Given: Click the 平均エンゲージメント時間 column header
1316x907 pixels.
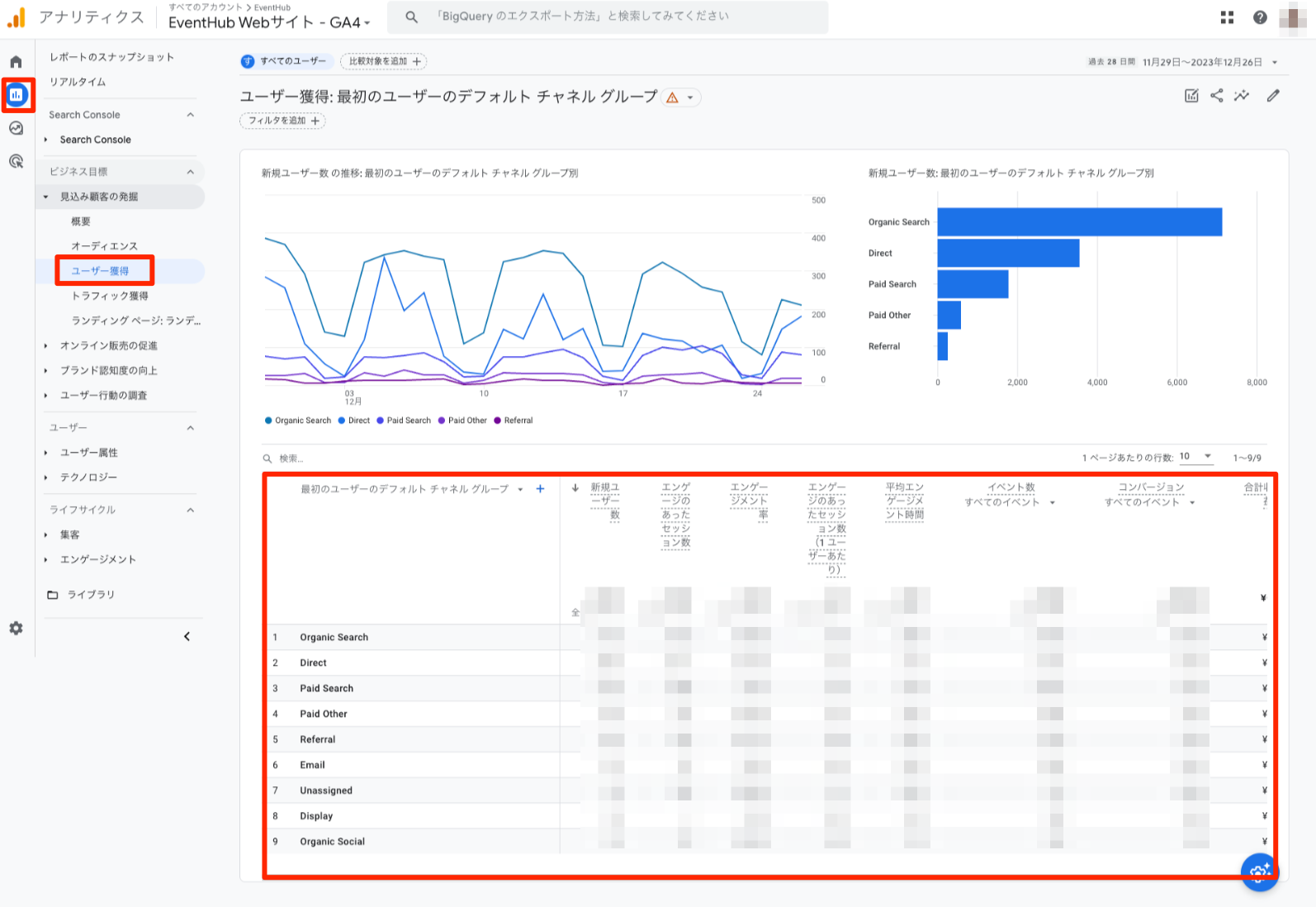Looking at the screenshot, I should click(x=904, y=501).
